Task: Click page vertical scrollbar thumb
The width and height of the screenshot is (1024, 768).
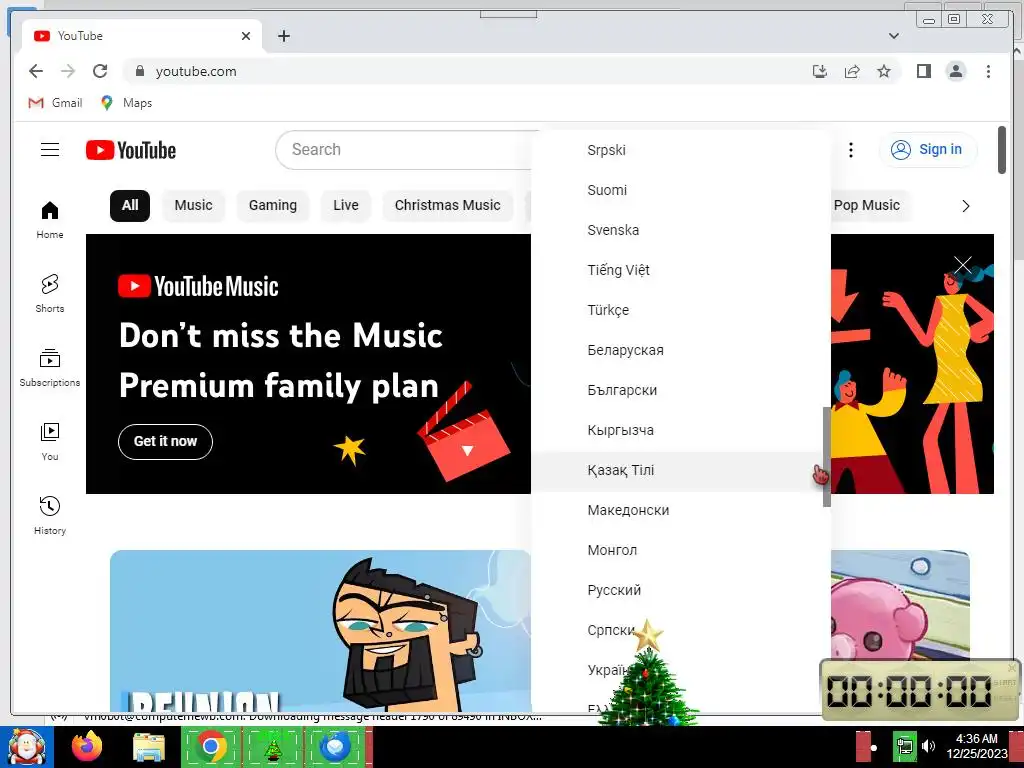Action: pyautogui.click(x=1002, y=150)
